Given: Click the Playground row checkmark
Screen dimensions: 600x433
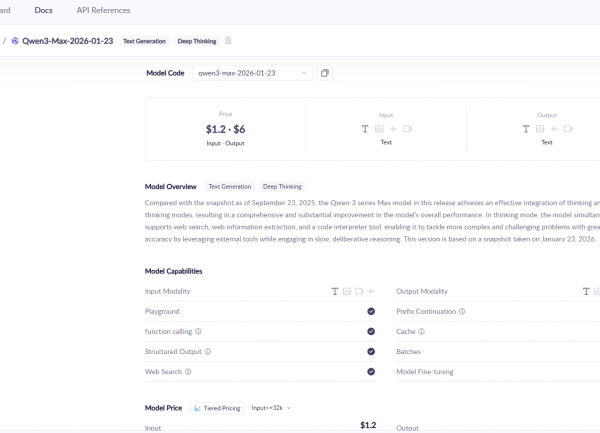Looking at the screenshot, I should pyautogui.click(x=371, y=311).
